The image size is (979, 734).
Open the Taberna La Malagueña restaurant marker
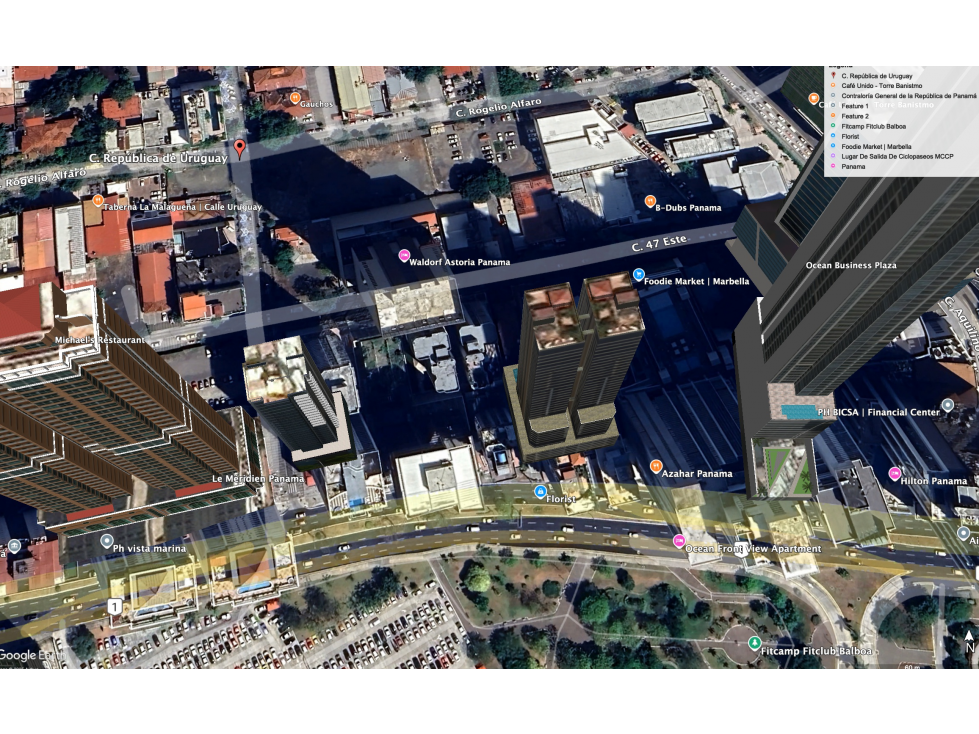coord(97,200)
